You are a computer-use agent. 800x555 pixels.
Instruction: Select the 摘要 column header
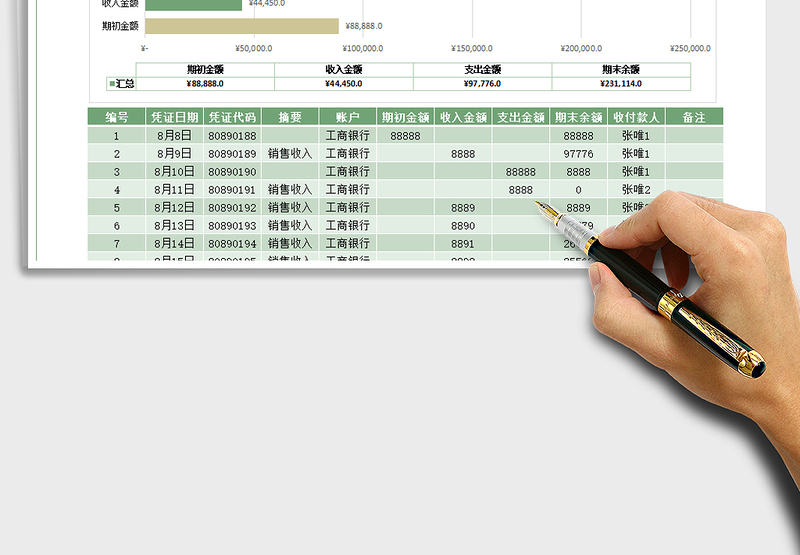[x=290, y=117]
